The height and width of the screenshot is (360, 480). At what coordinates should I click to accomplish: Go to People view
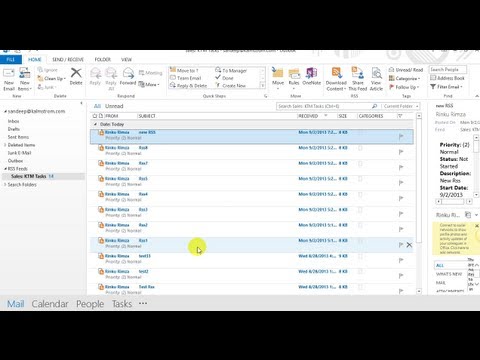pyautogui.click(x=90, y=304)
